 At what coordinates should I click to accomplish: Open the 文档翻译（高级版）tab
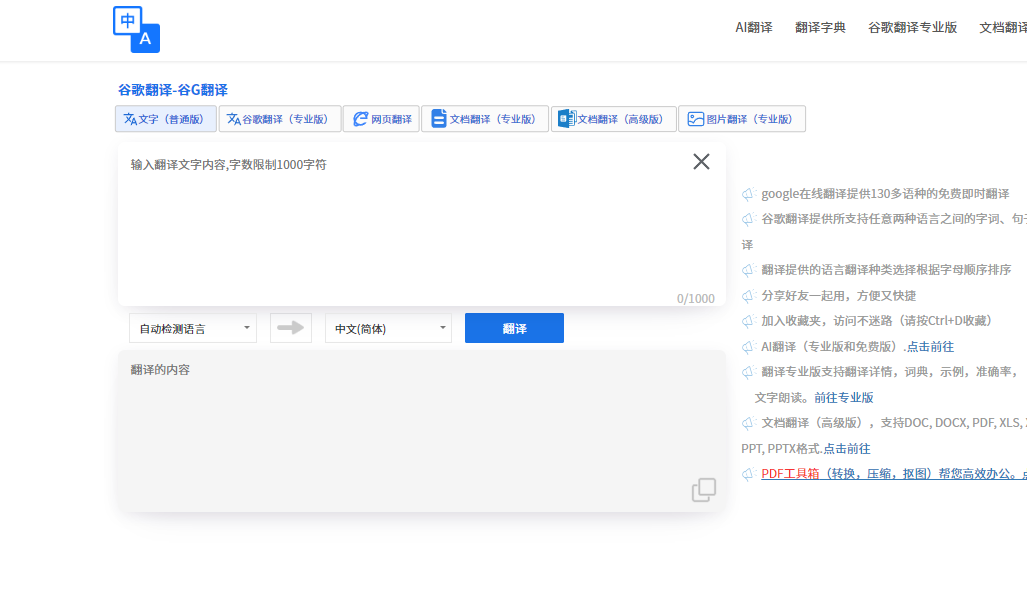coord(613,119)
